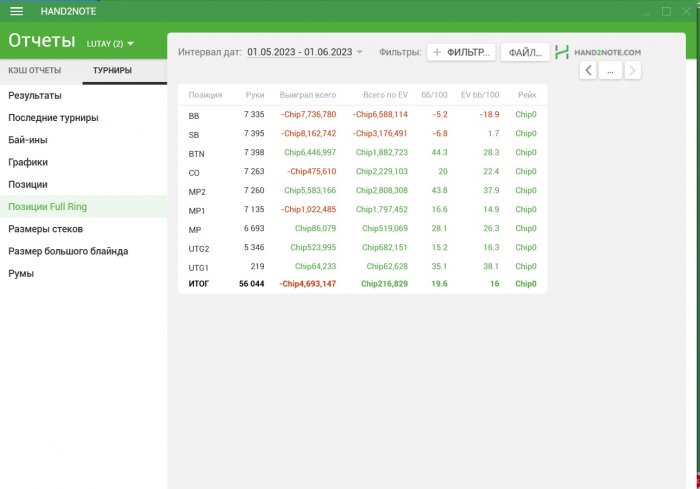Select Румы in the sidebar
The image size is (700, 489).
point(22,273)
